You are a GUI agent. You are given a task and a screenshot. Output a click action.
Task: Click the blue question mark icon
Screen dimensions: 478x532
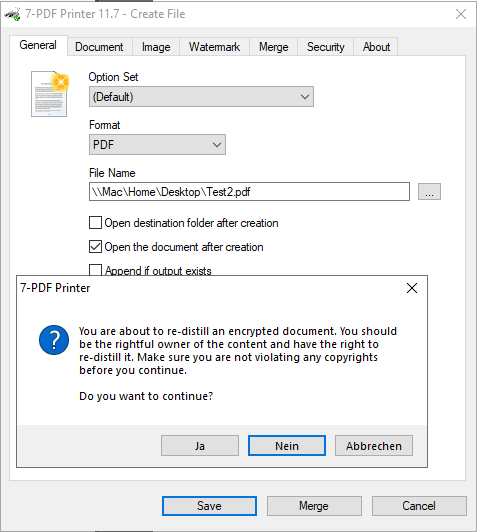tap(54, 340)
